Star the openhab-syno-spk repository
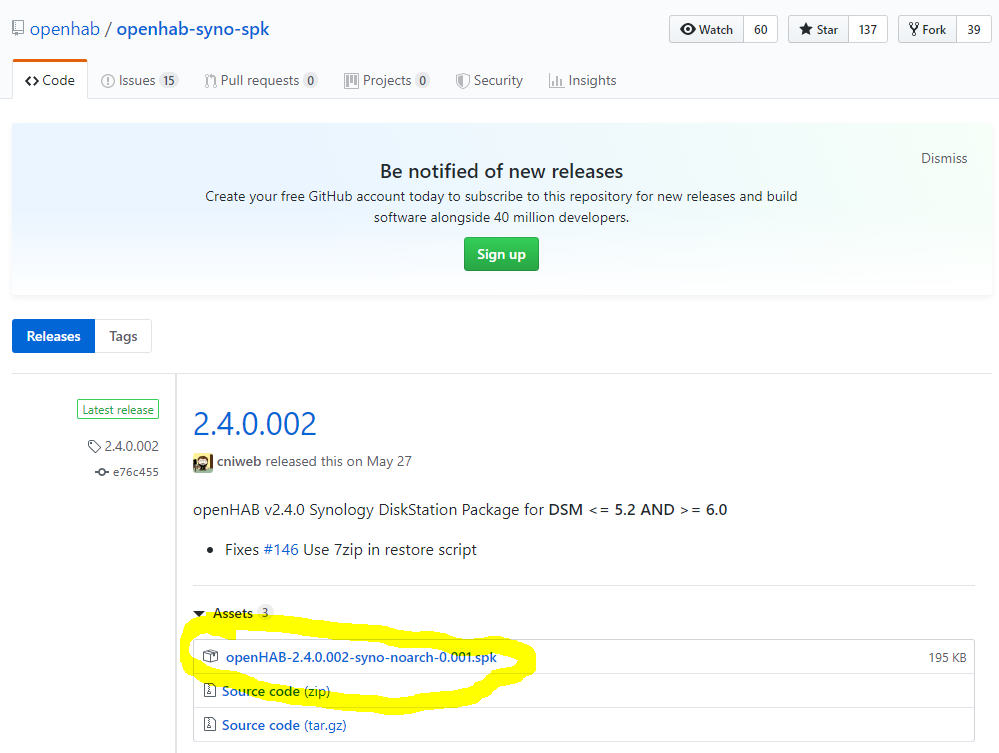The height and width of the screenshot is (753, 999). click(x=818, y=30)
